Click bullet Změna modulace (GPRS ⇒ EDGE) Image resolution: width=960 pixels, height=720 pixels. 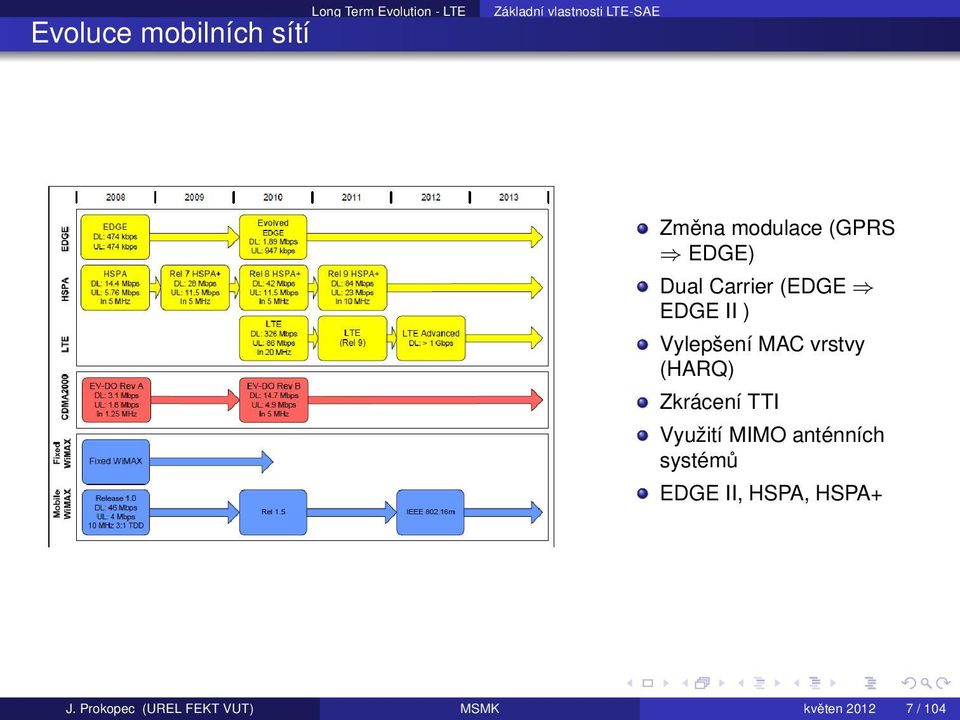(776, 240)
